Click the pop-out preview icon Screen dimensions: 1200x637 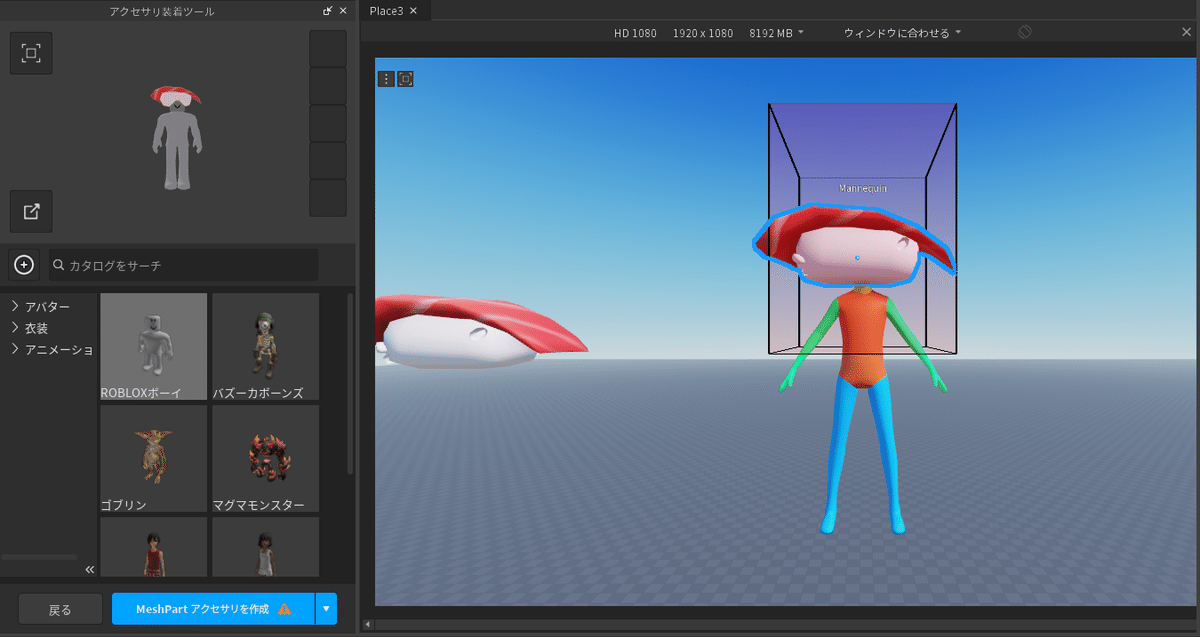pos(31,211)
